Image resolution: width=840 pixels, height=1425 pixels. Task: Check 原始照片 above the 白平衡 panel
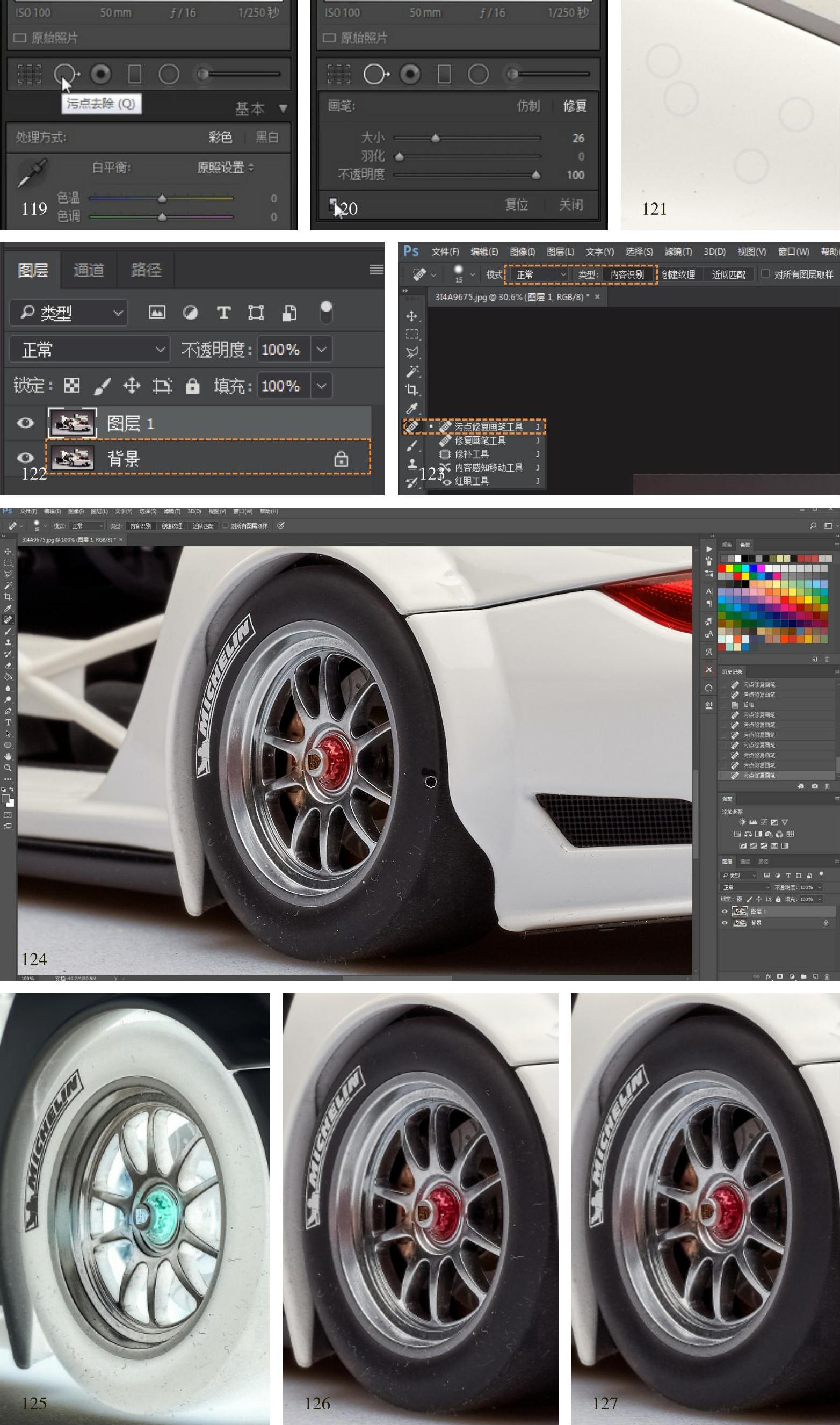coord(19,38)
